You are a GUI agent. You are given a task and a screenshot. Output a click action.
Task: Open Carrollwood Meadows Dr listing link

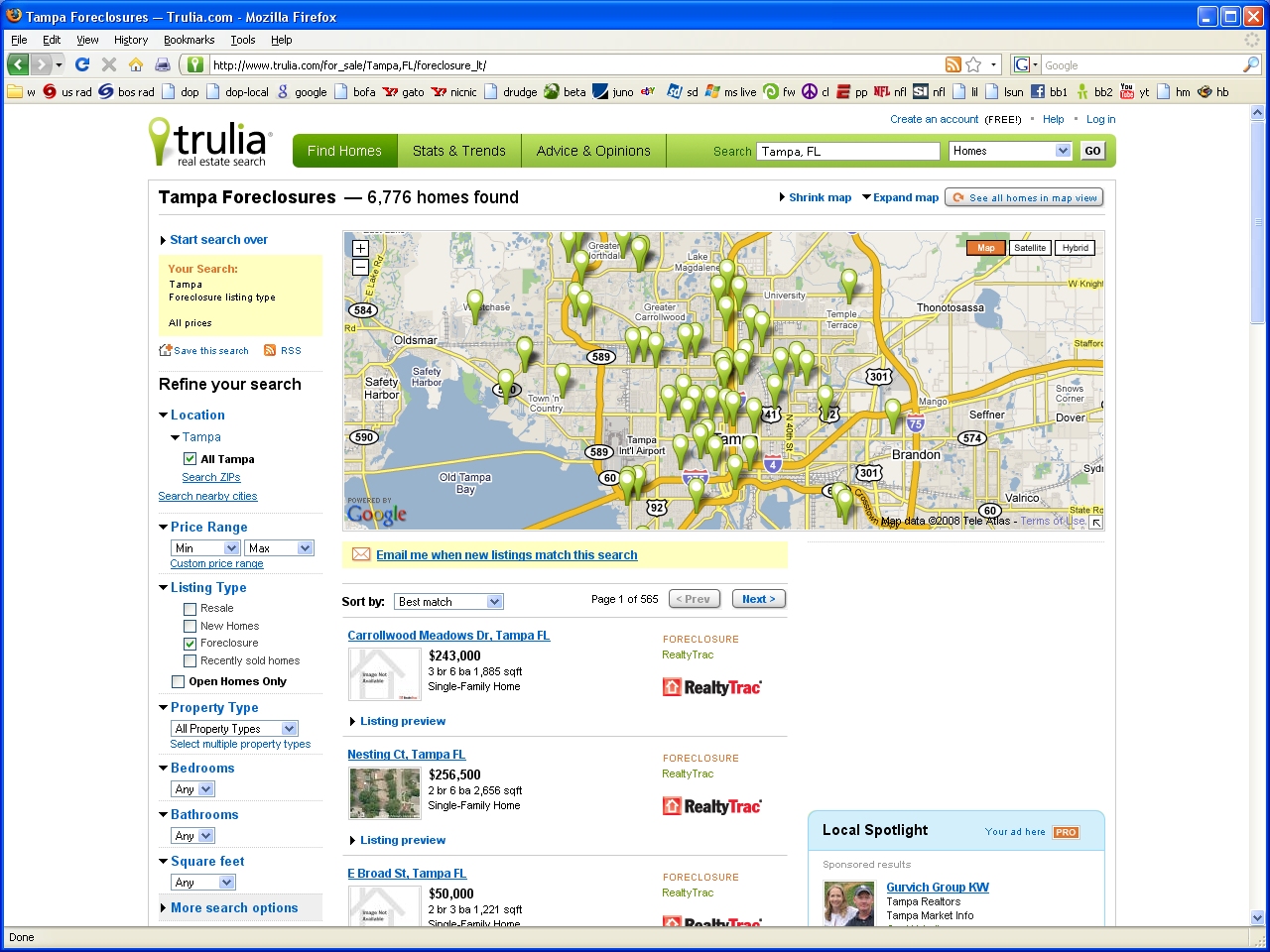click(448, 636)
